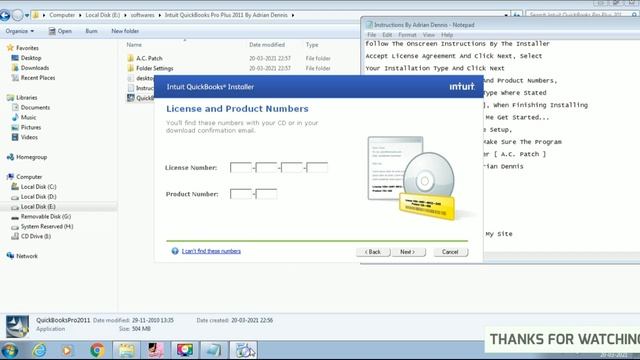The height and width of the screenshot is (360, 640).
Task: Click the Explorer forward arrow button
Action: click(x=18, y=16)
